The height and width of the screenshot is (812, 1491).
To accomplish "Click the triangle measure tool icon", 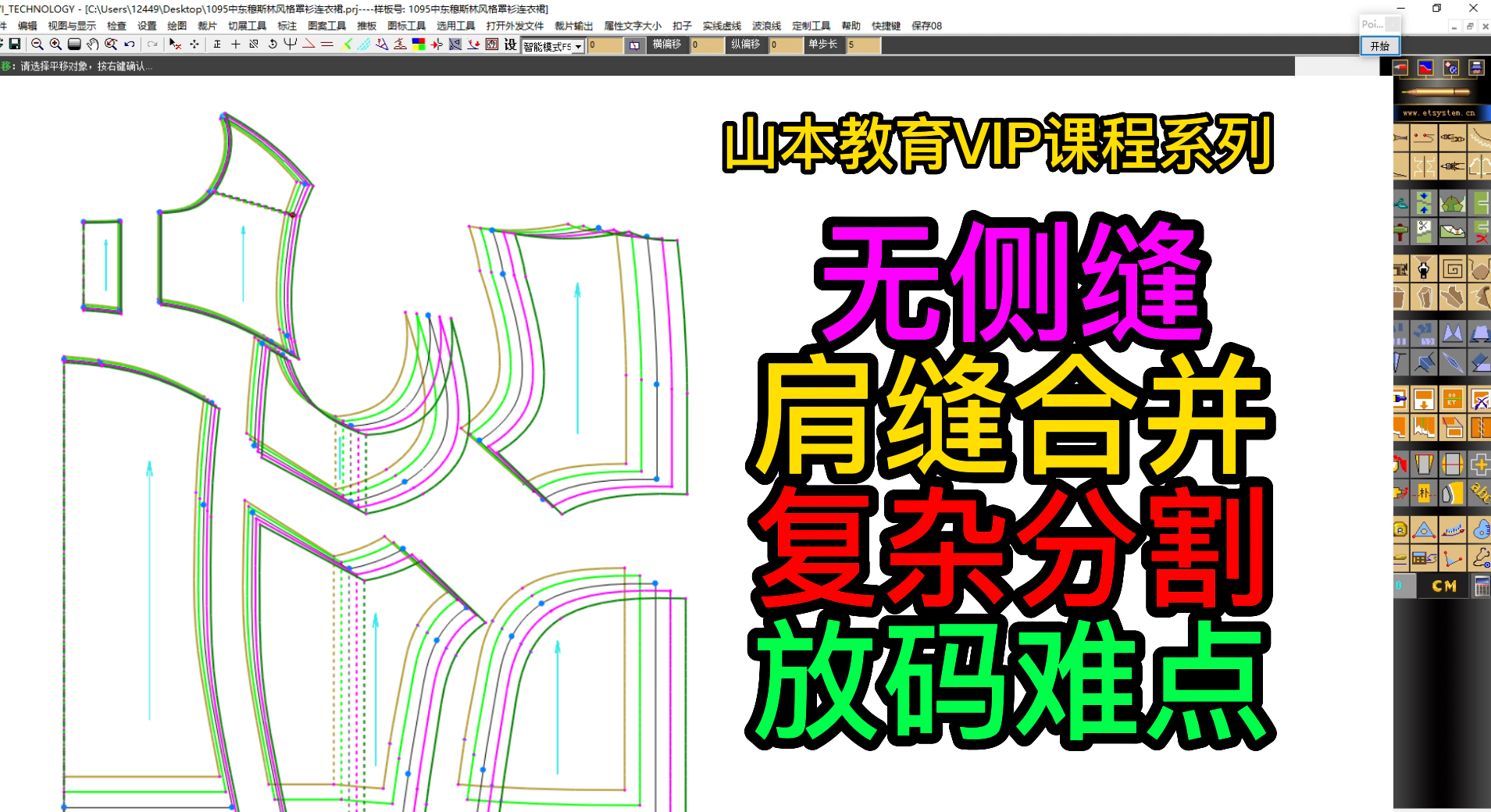I will (1425, 530).
